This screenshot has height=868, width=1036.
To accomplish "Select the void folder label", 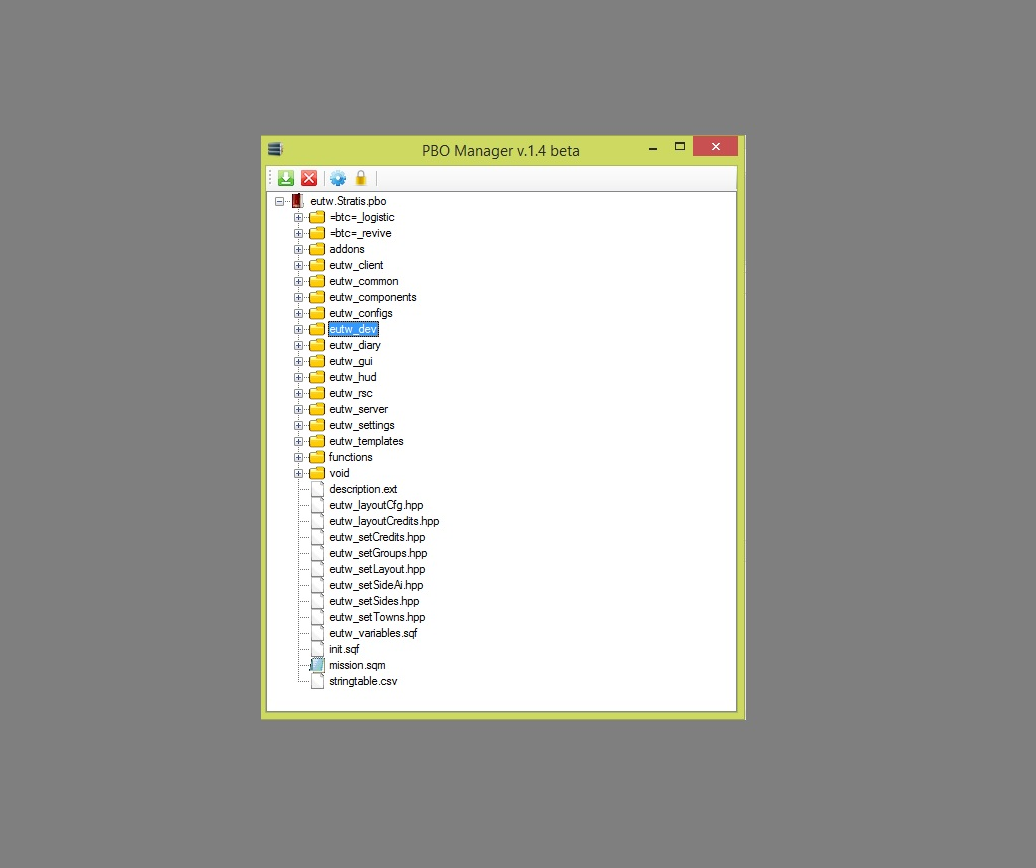I will [339, 473].
